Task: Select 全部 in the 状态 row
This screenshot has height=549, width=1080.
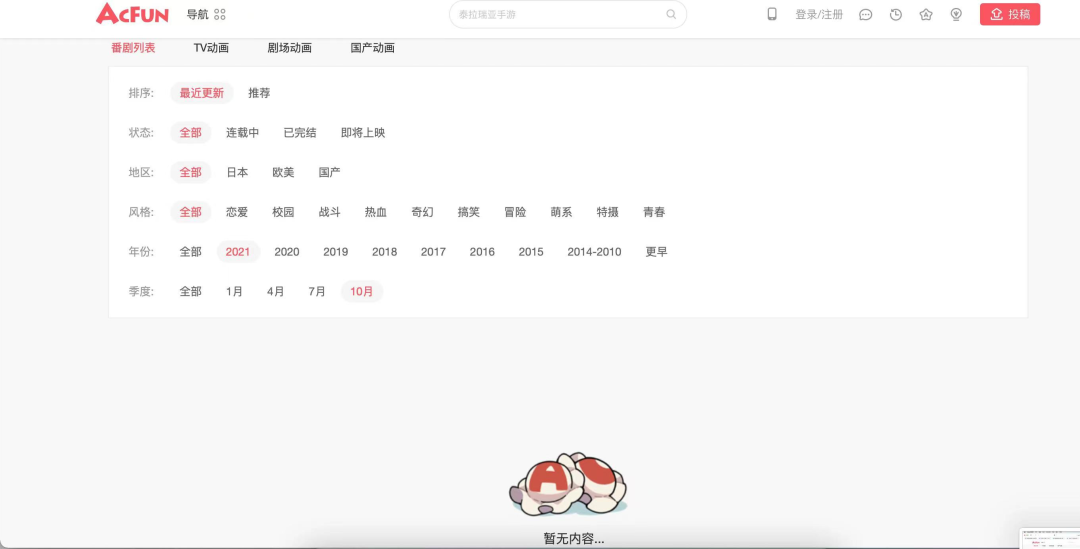Action: tap(190, 133)
